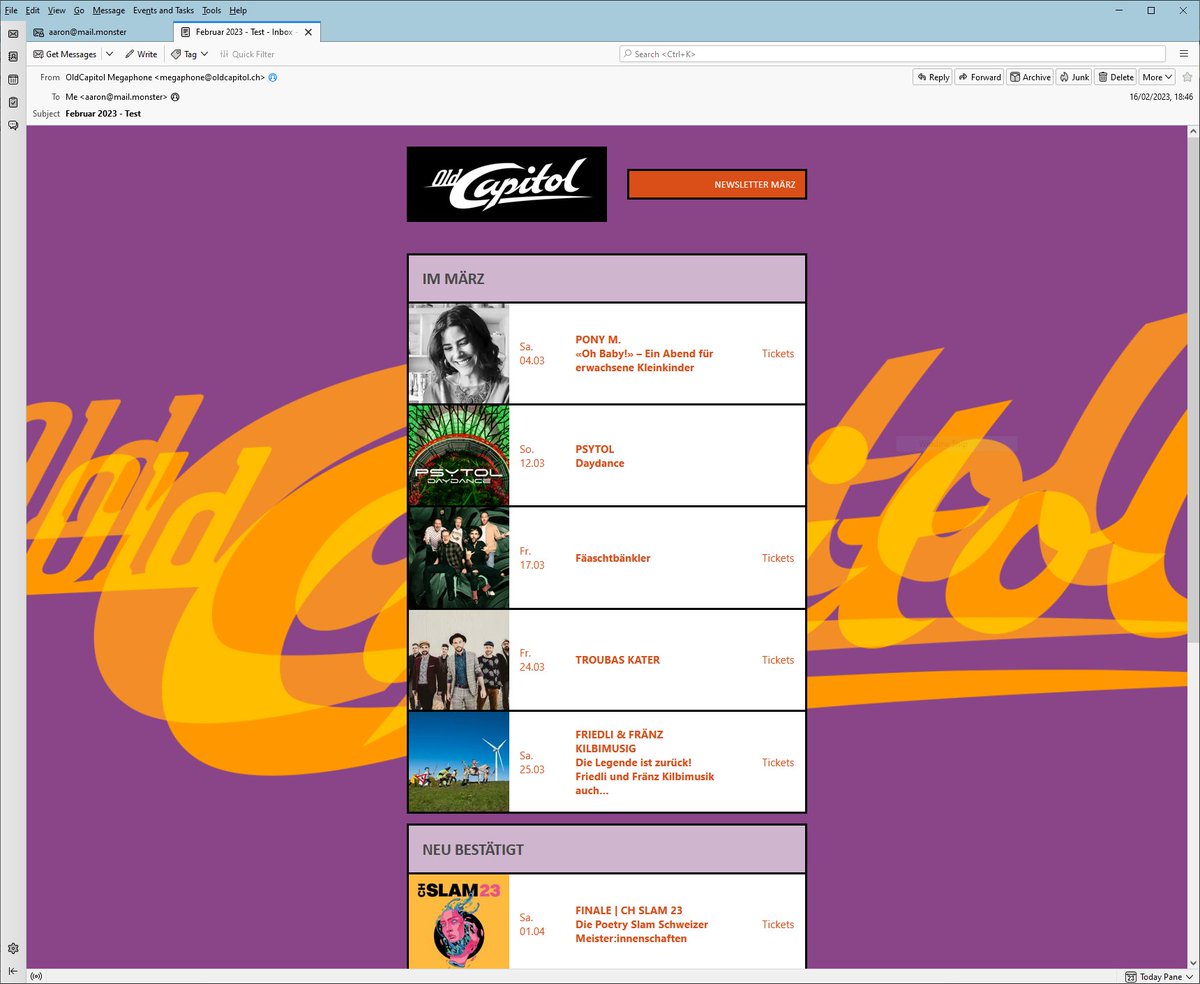Click the PONY M. portrait thumbnail
This screenshot has width=1200, height=984.
tap(459, 354)
